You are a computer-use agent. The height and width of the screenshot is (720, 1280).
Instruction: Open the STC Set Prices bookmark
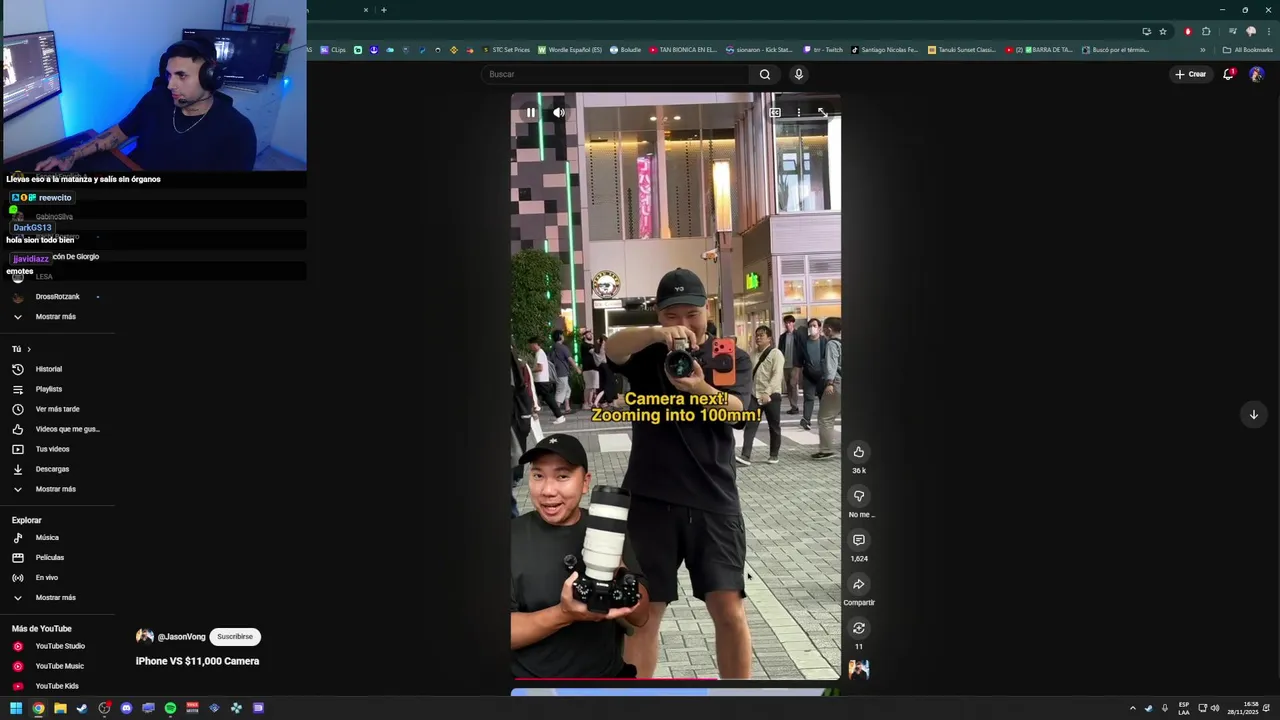tap(506, 50)
